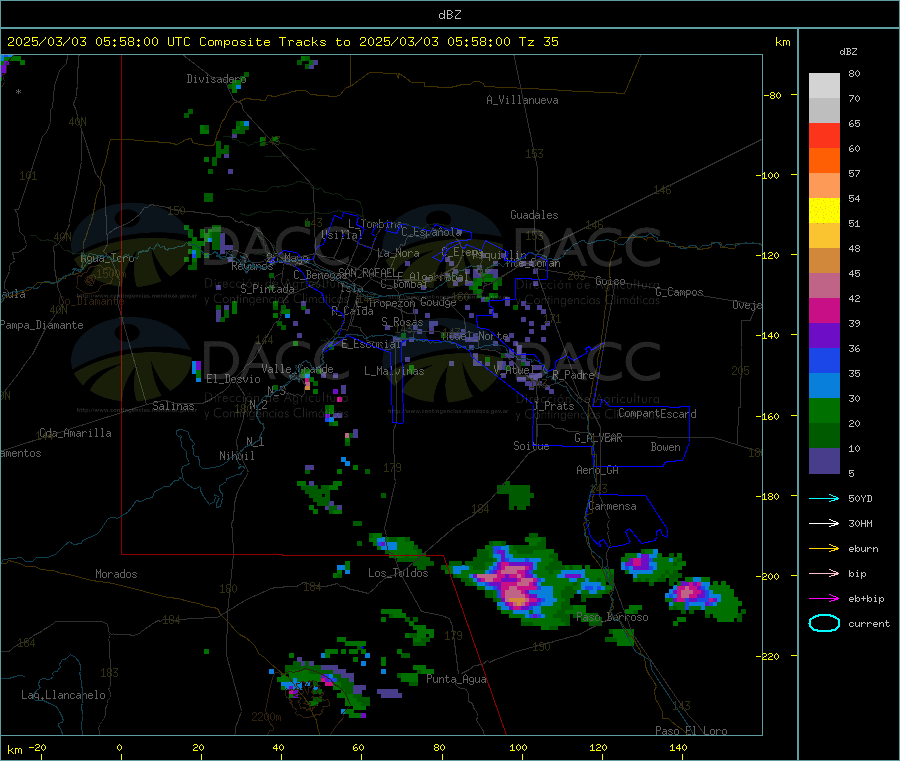900x761 pixels.
Task: Click the '-120' tick on right axis
Action: click(x=770, y=255)
